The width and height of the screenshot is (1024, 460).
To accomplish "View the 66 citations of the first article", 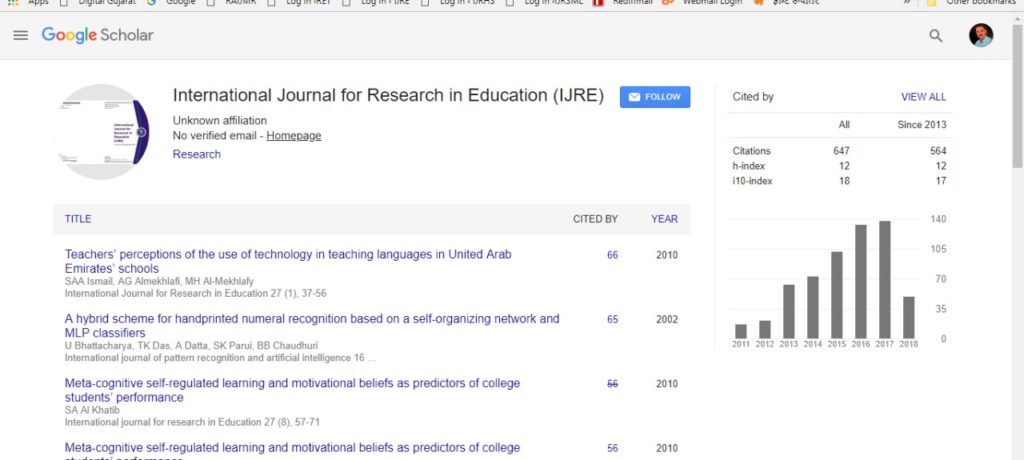I will point(612,255).
